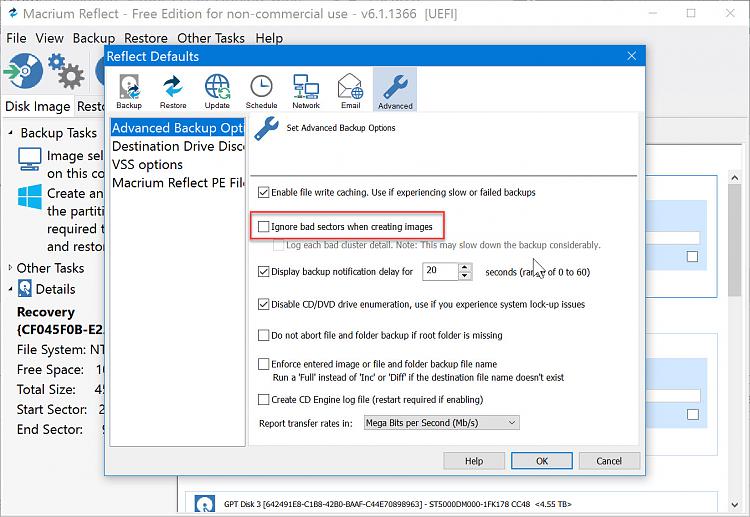Click the disk image backup toolbar icon

(23, 71)
